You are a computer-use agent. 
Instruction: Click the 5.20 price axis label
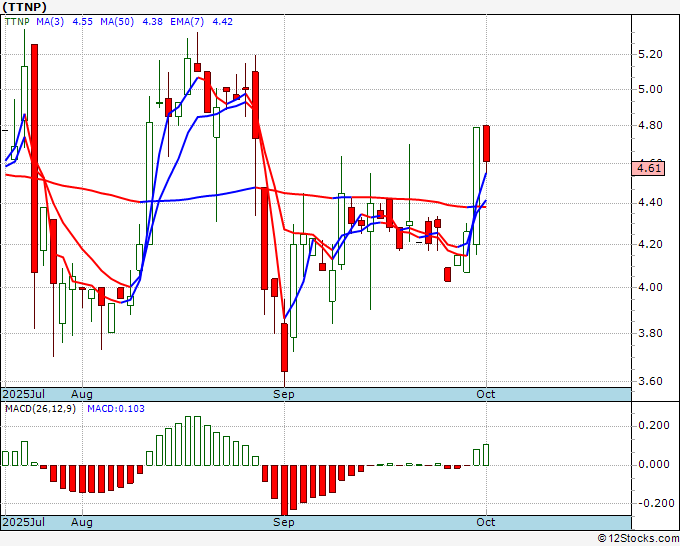[651, 55]
